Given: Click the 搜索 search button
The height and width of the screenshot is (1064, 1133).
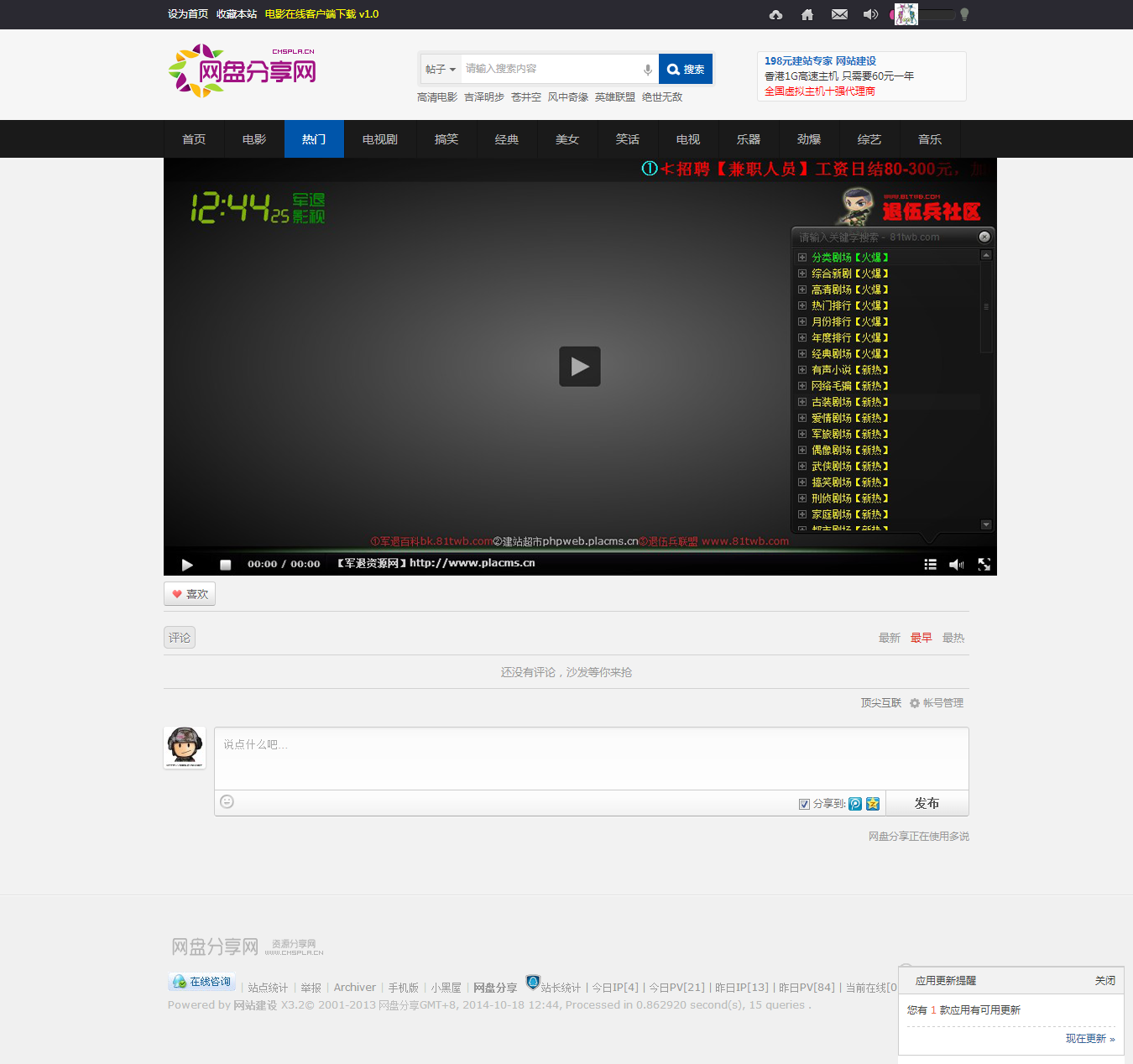Looking at the screenshot, I should pos(686,70).
